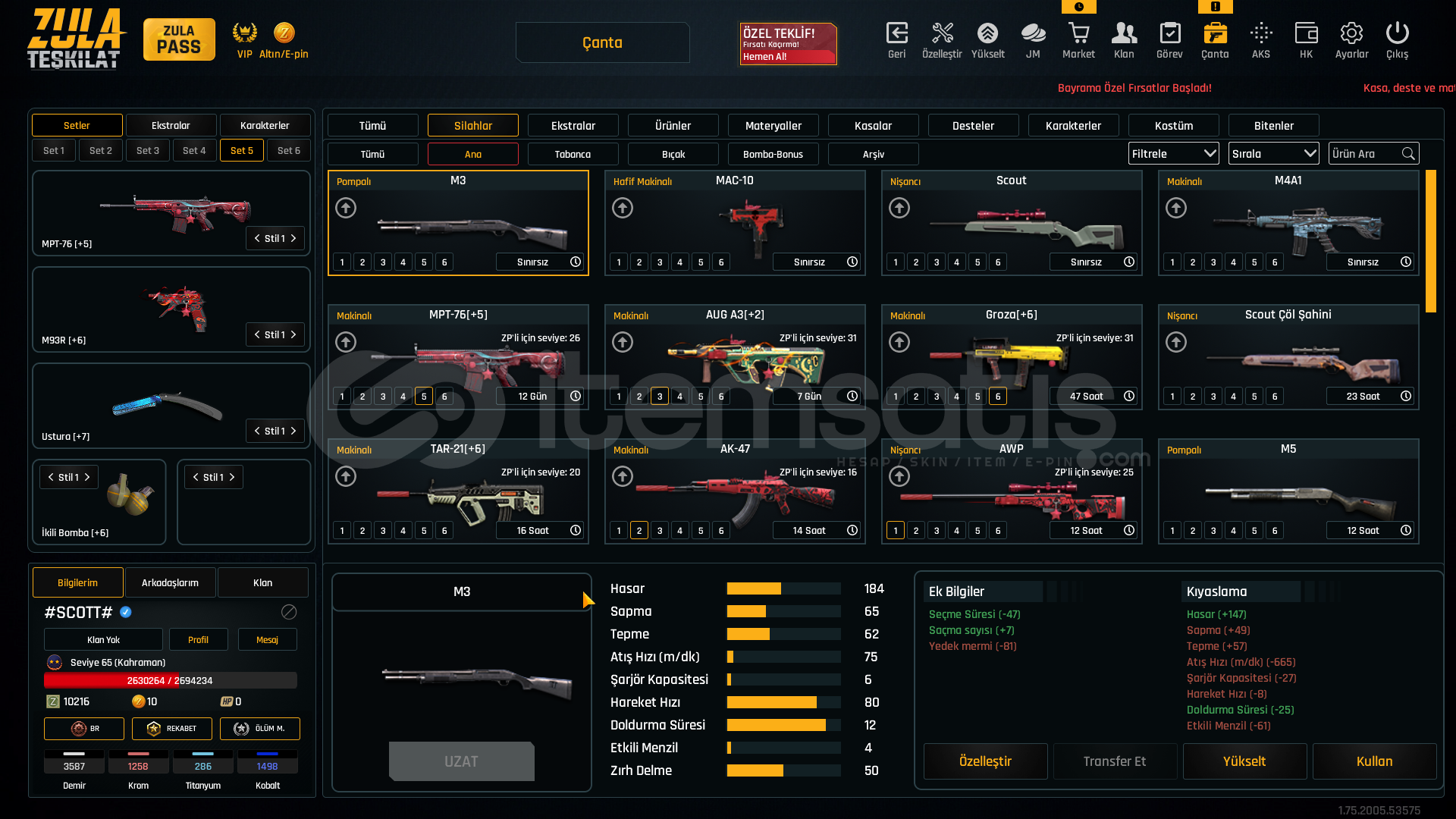This screenshot has width=1456, height=819.
Task: Click the BR mode icon button
Action: coord(84,729)
